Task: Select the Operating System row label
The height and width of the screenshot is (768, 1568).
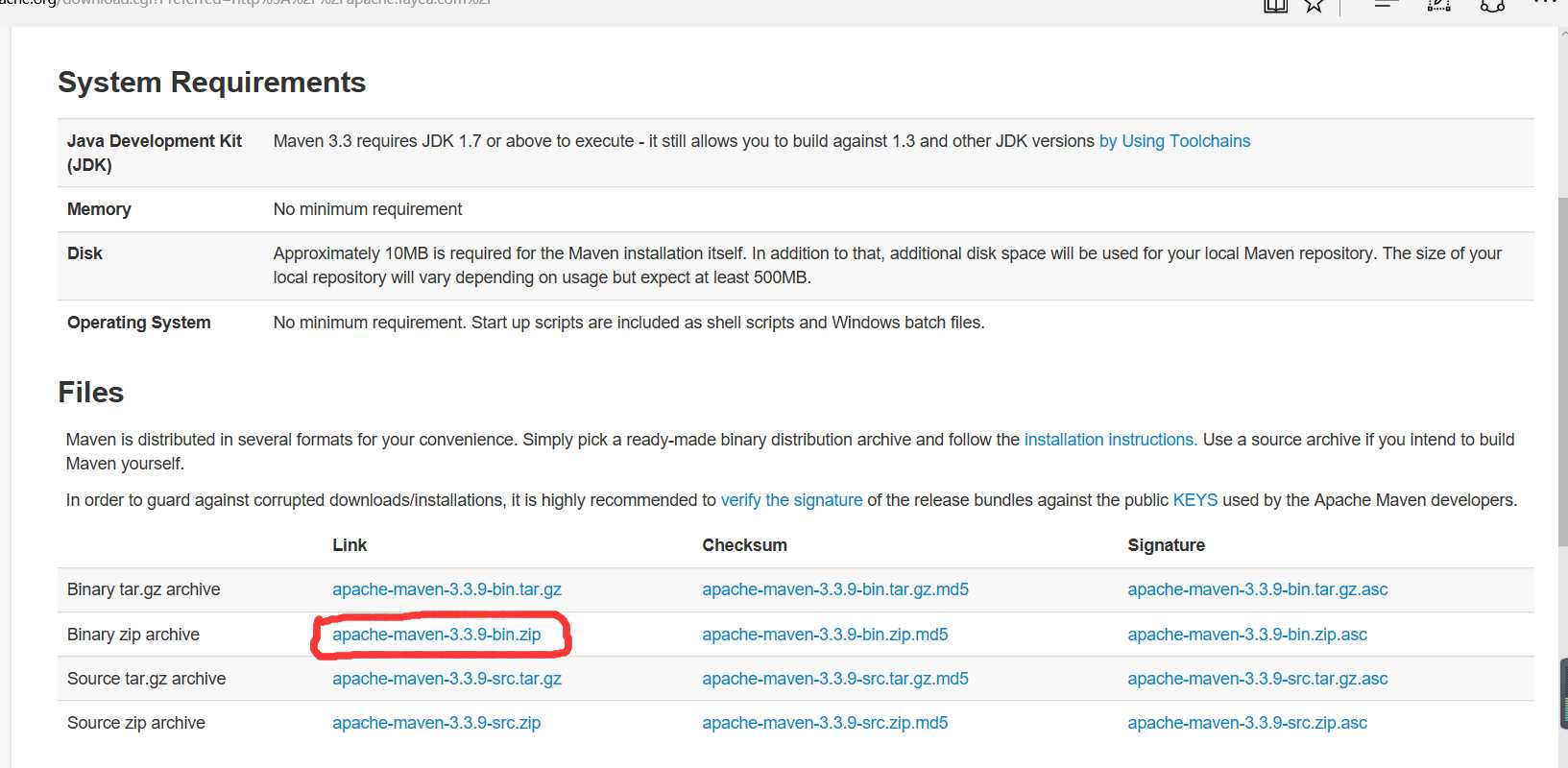Action: (x=139, y=323)
